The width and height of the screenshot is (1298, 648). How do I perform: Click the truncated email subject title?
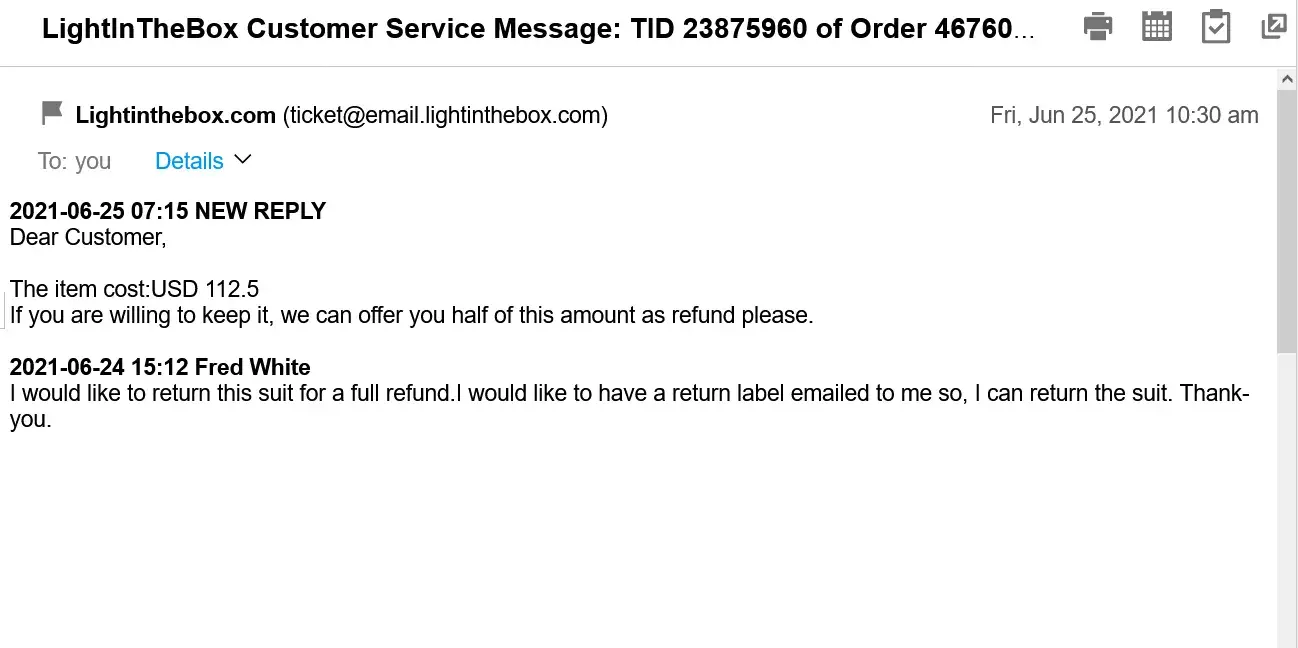(x=538, y=28)
